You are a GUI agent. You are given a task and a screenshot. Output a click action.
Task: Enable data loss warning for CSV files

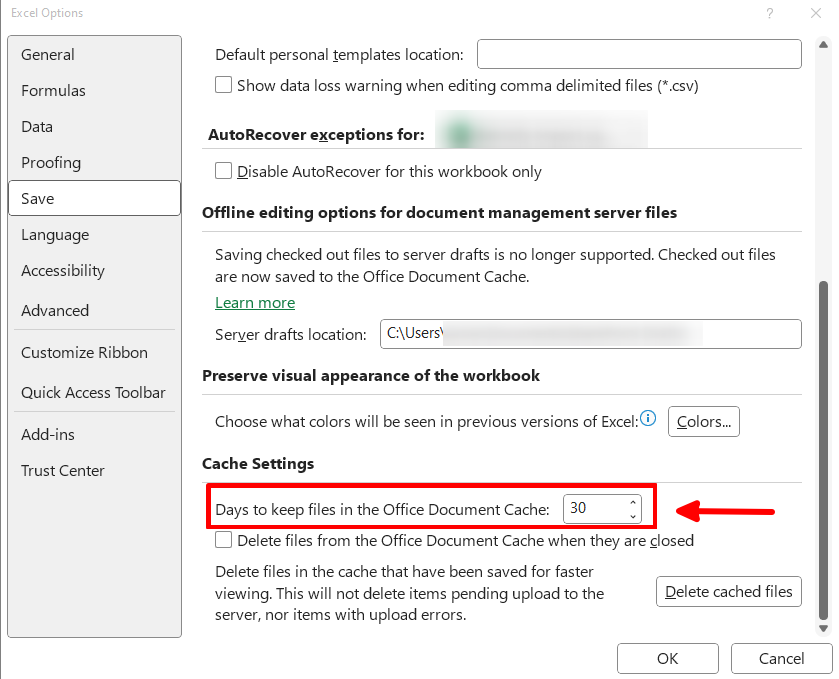point(223,85)
